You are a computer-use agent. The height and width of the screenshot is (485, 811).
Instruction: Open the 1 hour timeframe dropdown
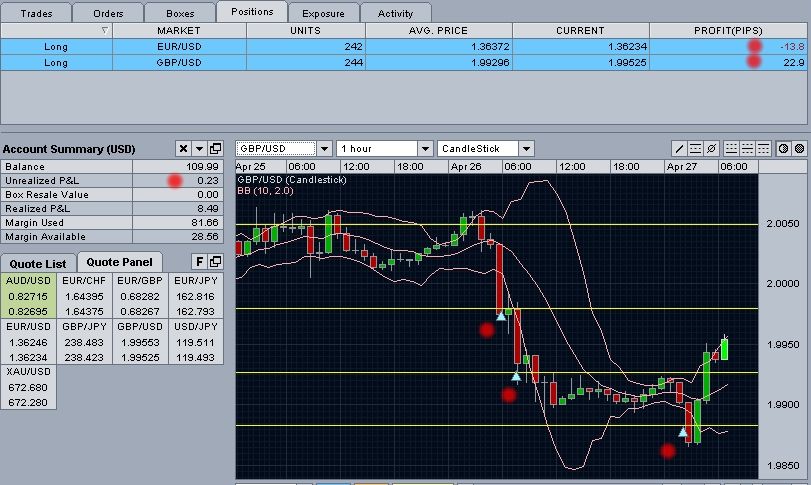(425, 149)
